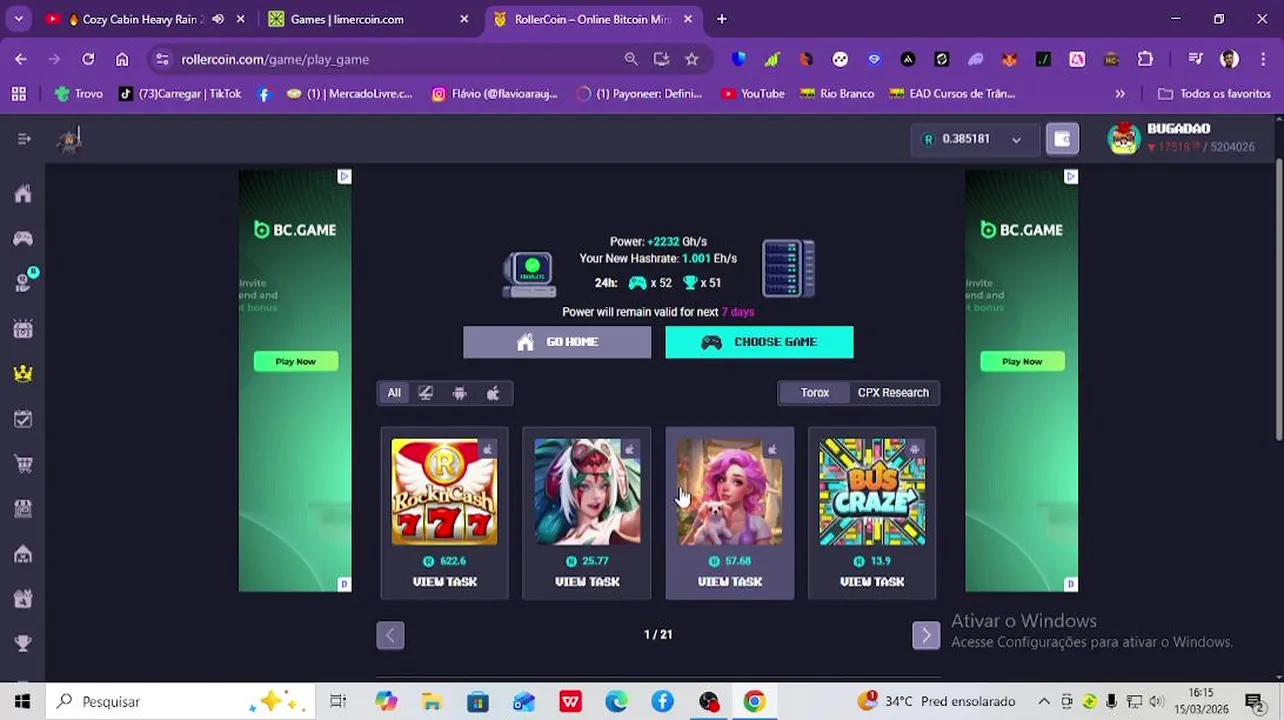
Task: Filter offers by the Android icon
Action: coord(459,393)
